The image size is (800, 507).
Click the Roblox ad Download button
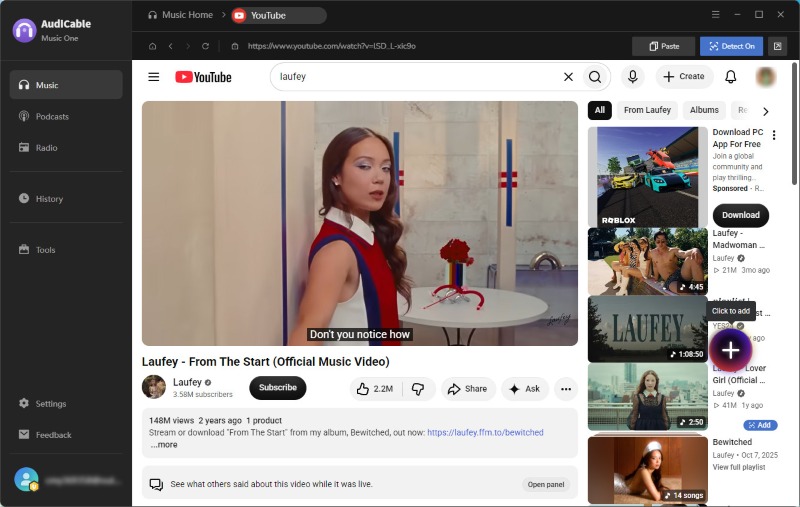click(741, 215)
